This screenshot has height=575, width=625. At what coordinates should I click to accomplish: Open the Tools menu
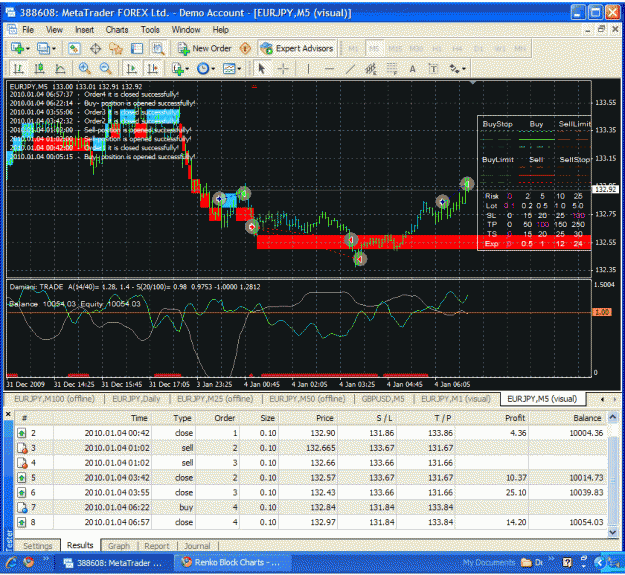tap(150, 30)
